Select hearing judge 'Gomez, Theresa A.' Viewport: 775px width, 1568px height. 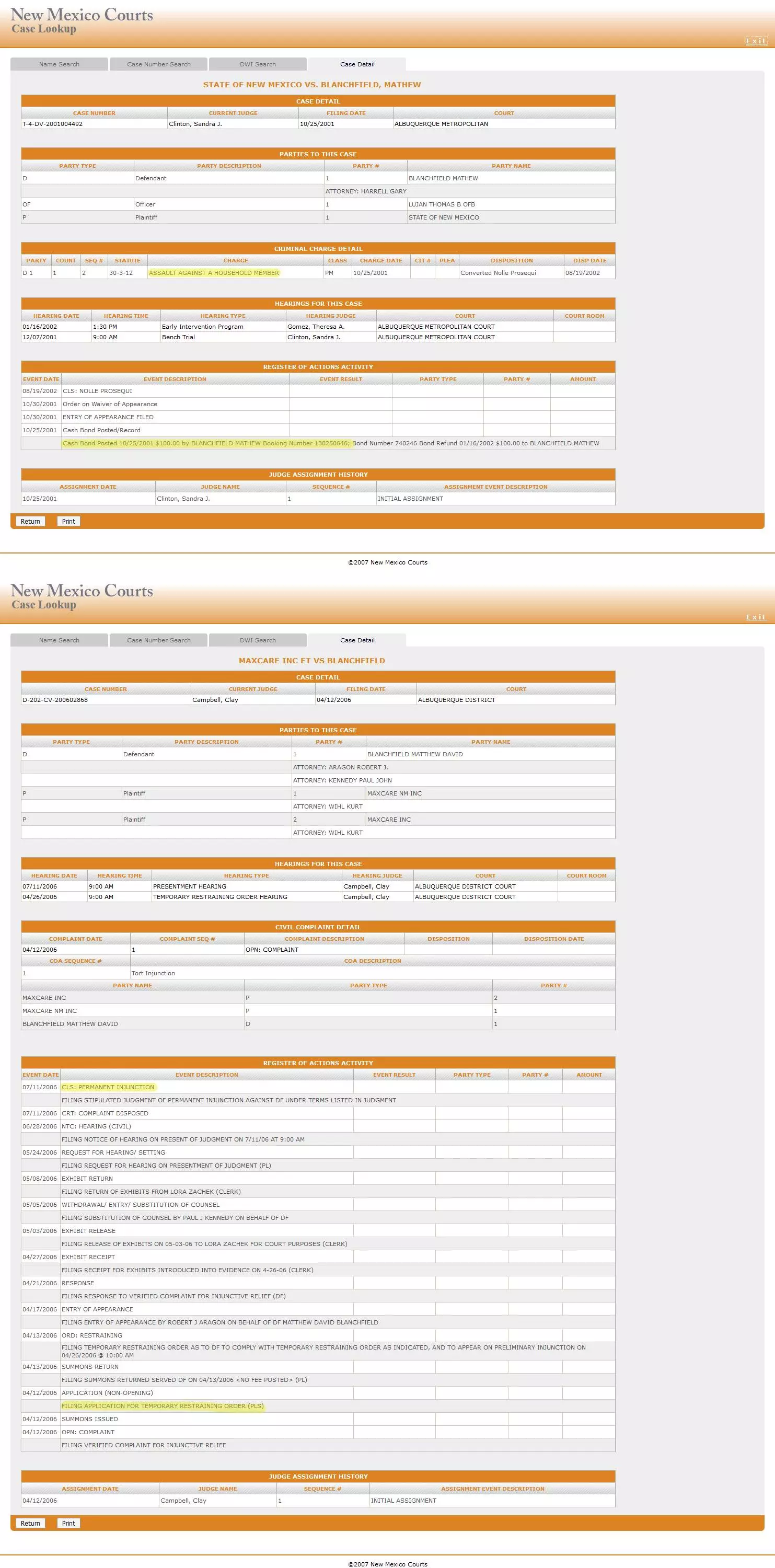click(x=316, y=326)
